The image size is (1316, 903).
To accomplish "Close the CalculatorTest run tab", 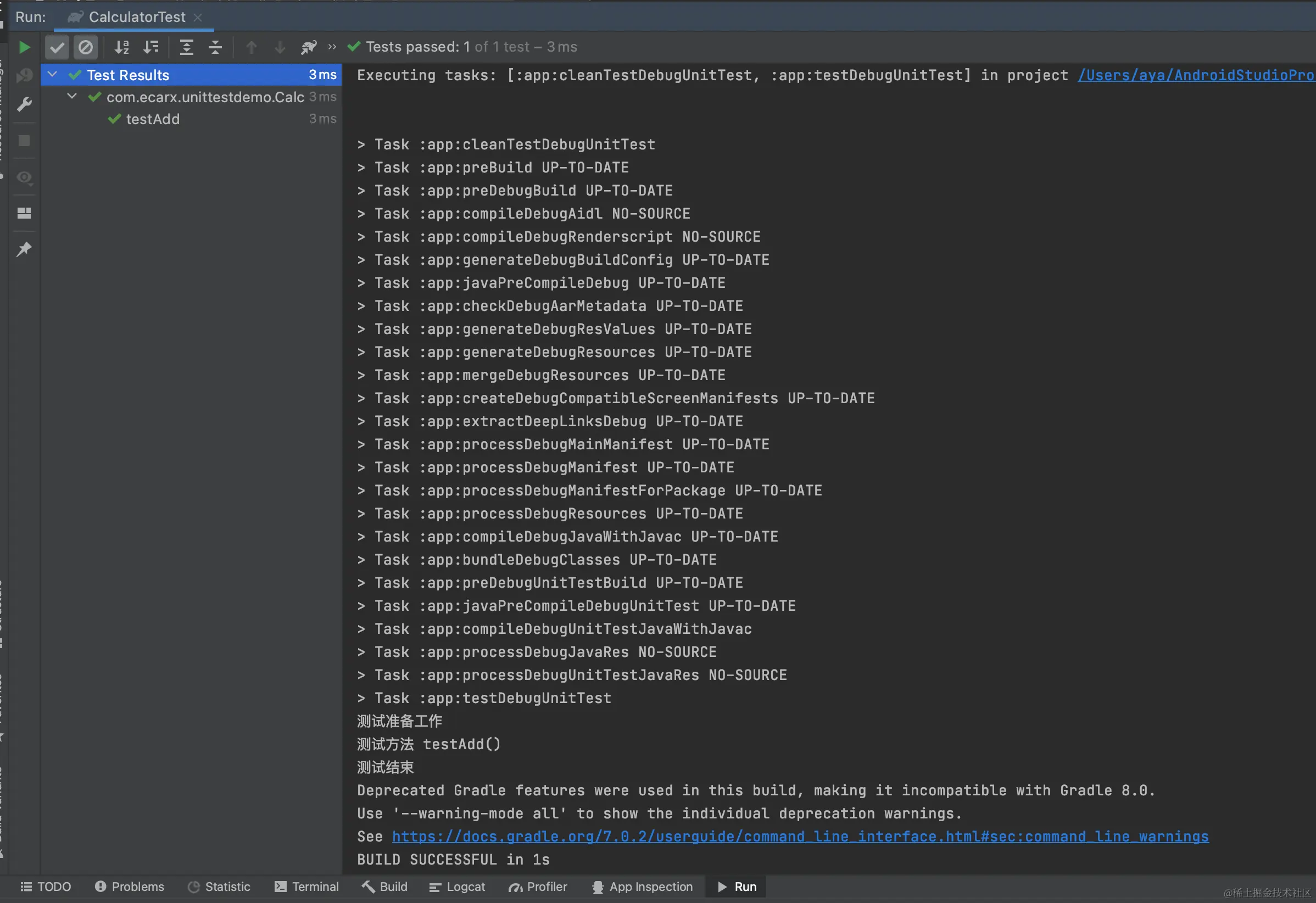I will tap(198, 18).
